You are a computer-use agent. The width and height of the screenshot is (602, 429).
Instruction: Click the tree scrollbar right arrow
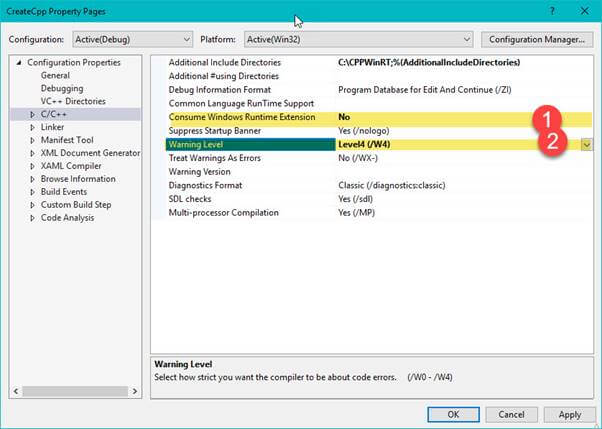click(x=135, y=391)
